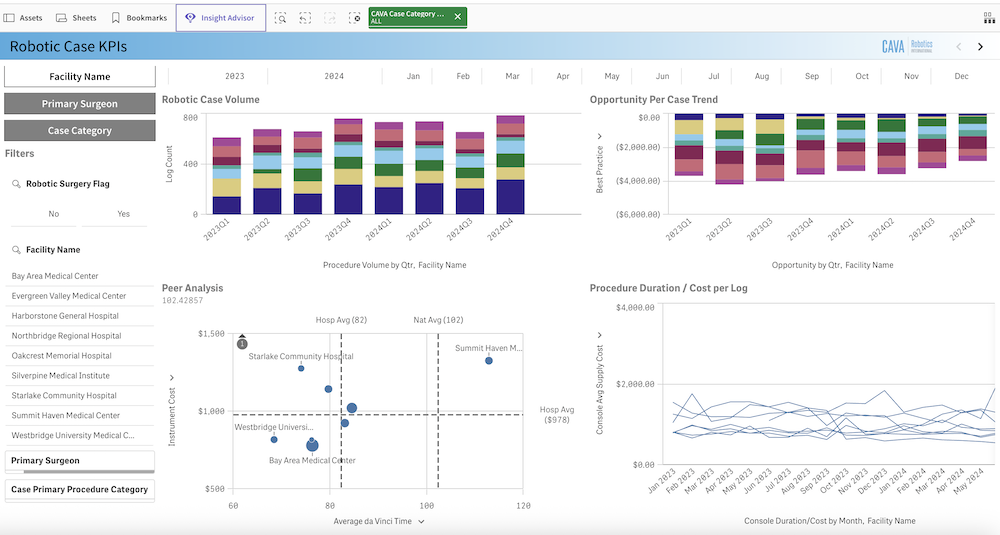Expand the Peer Analysis y-axis chevron
This screenshot has width=1000, height=535.
pyautogui.click(x=171, y=377)
